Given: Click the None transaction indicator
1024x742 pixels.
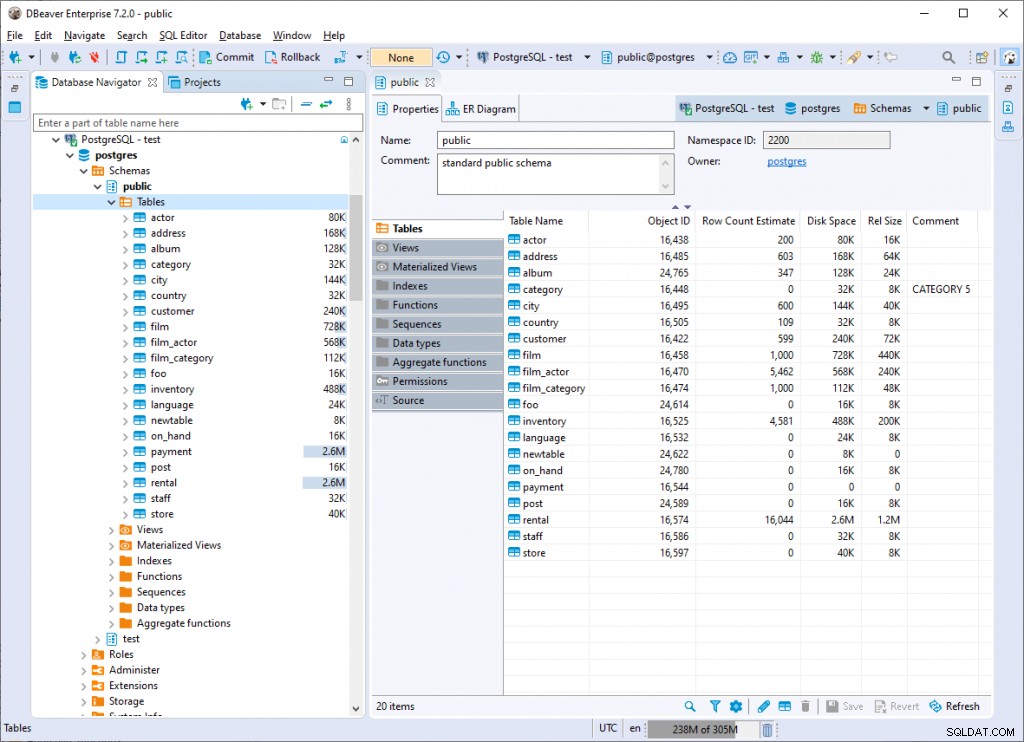Looking at the screenshot, I should tap(401, 57).
